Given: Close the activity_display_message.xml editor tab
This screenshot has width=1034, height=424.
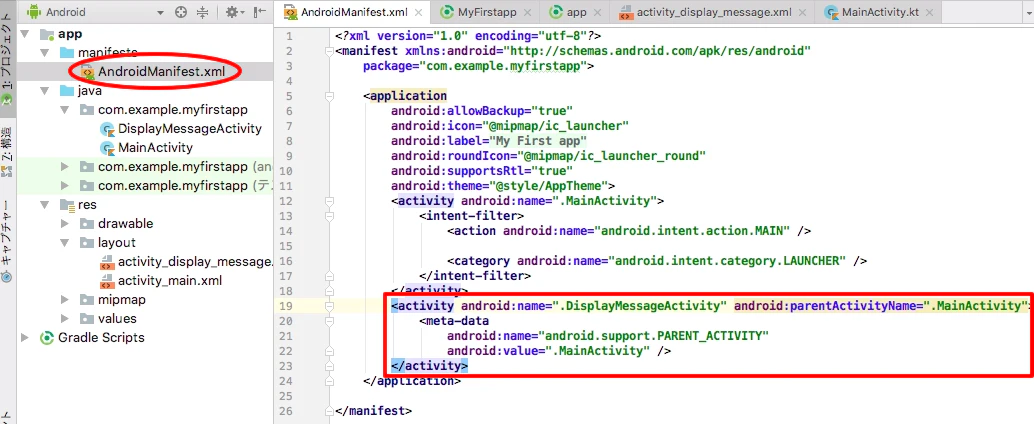Looking at the screenshot, I should (x=801, y=13).
